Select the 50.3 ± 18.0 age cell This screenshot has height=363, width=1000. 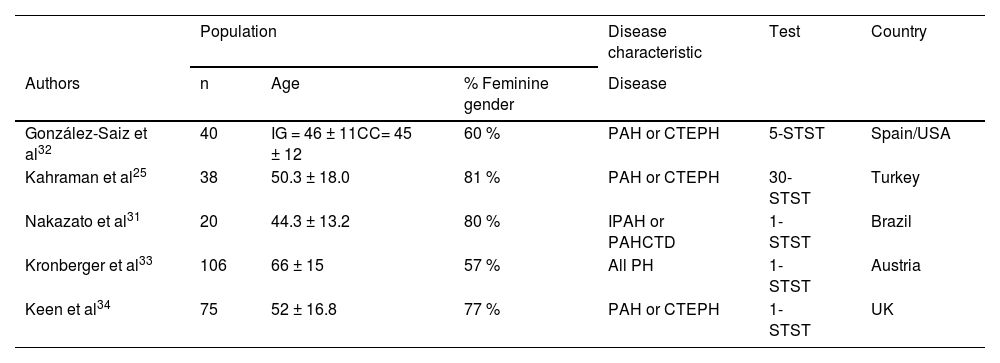pos(310,177)
